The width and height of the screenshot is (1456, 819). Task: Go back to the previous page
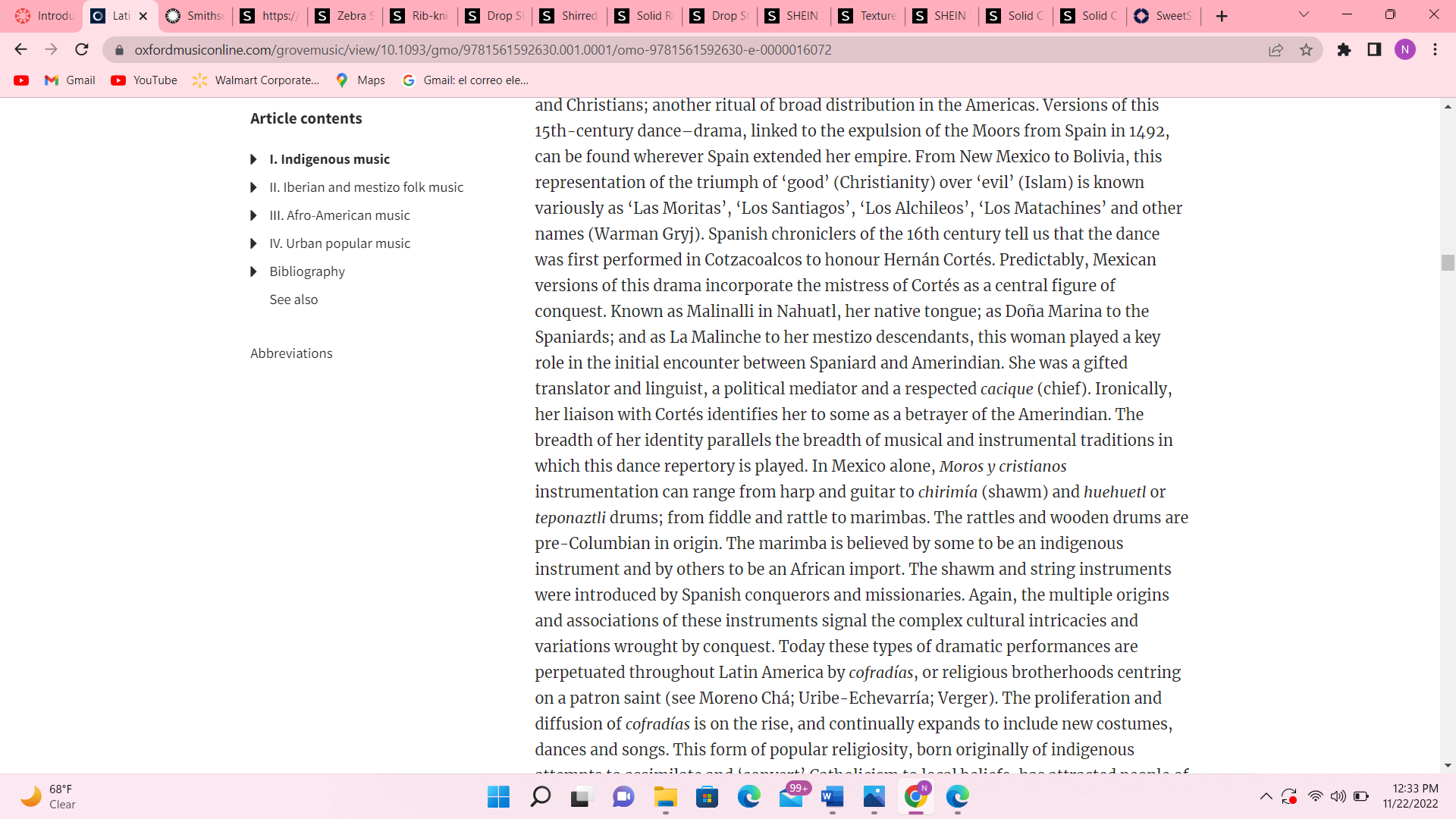click(x=20, y=50)
